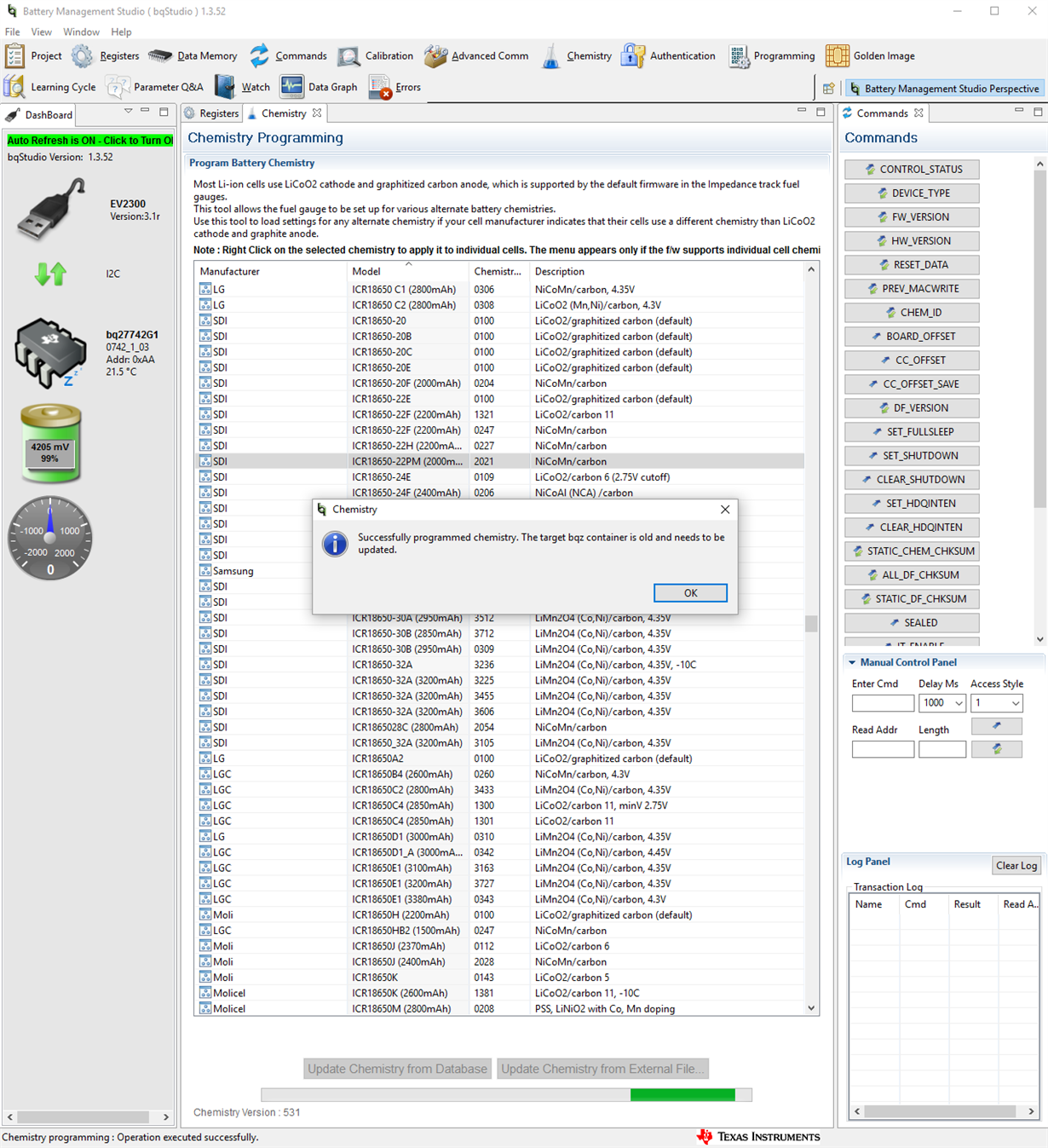Send the FW_VERSION command

912,217
